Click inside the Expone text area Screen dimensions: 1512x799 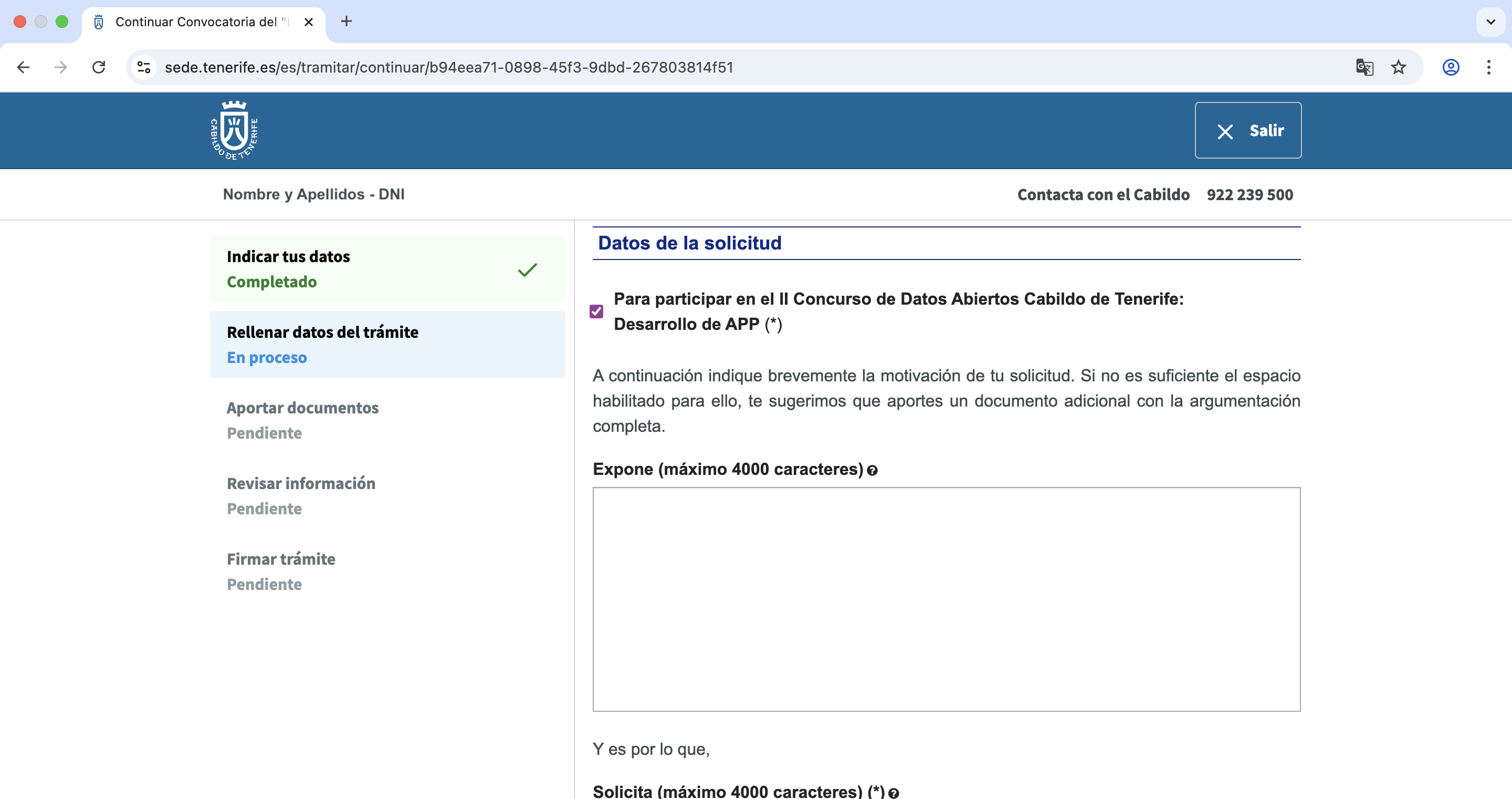(x=946, y=599)
